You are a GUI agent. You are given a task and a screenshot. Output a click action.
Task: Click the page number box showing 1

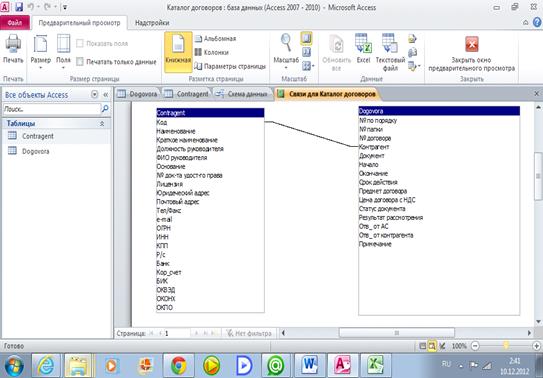point(176,333)
